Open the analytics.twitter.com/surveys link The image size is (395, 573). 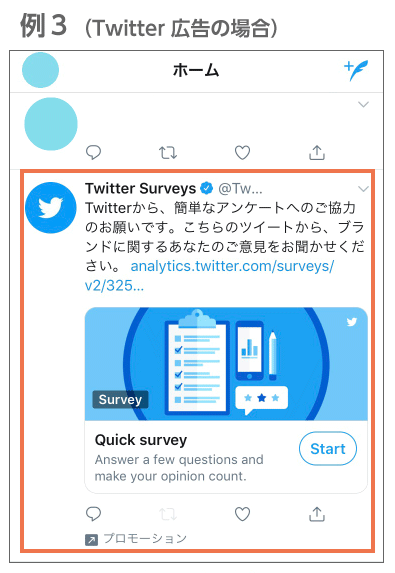pyautogui.click(x=209, y=276)
